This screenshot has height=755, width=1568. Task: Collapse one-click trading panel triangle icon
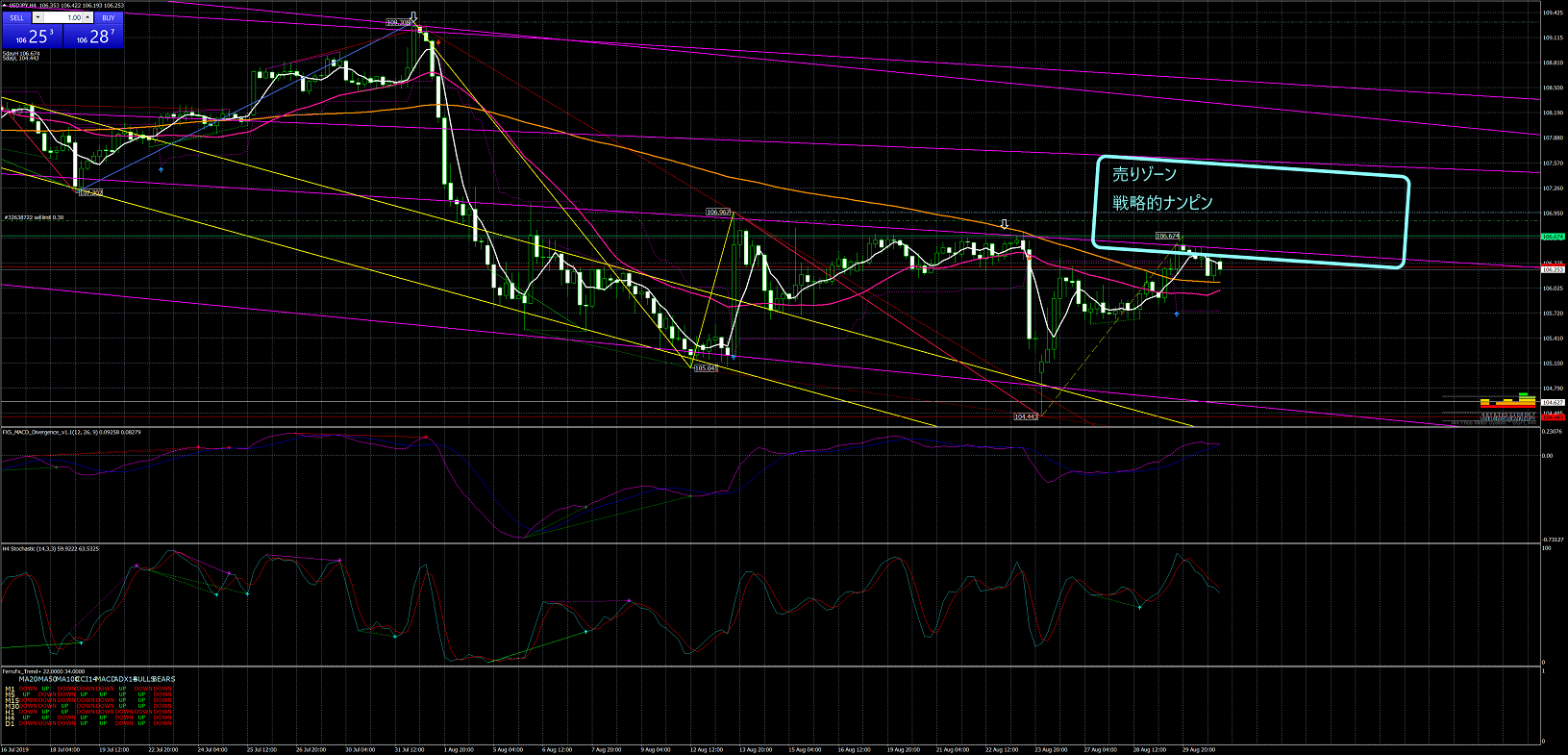coord(3,5)
